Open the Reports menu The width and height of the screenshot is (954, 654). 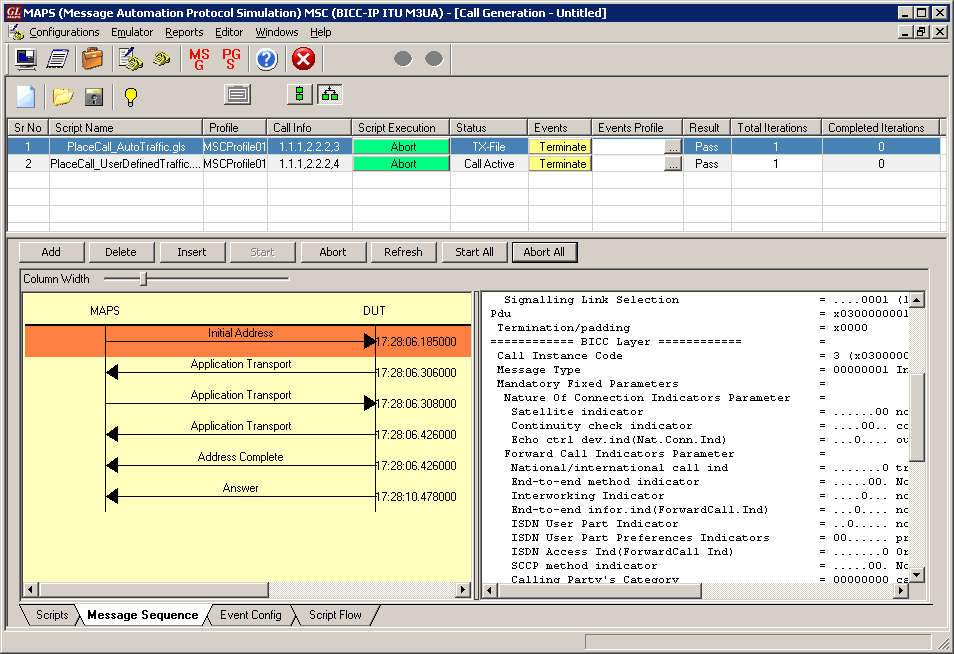(184, 32)
